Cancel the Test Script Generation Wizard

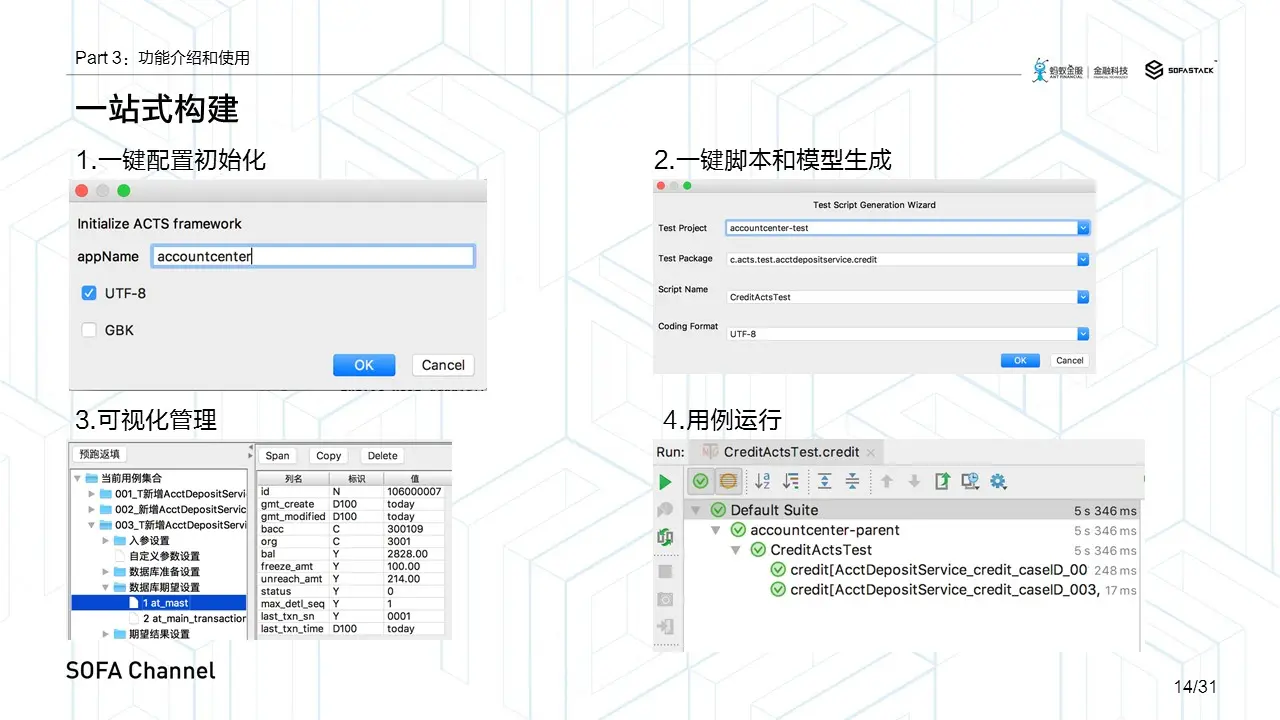(1069, 360)
